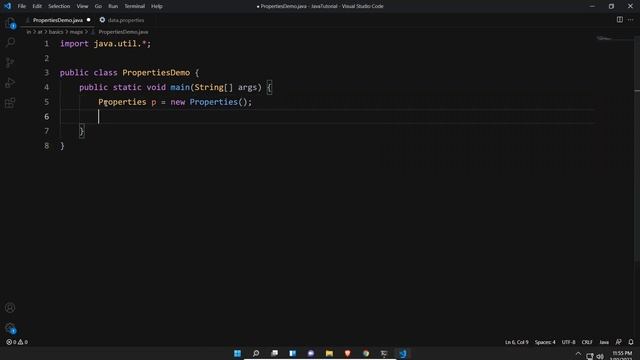The image size is (640, 360).
Task: Click 'main' method name on line 4
Action: (180, 87)
